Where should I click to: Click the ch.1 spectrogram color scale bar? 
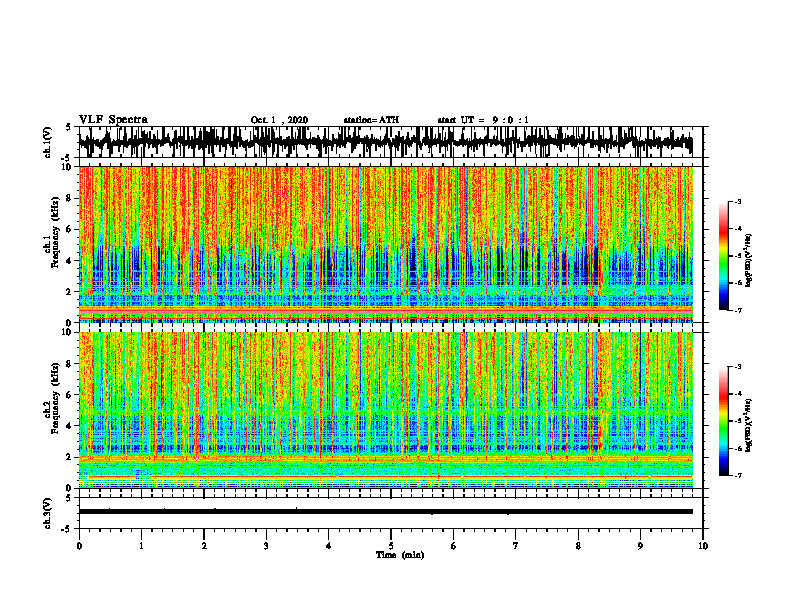coord(723,256)
